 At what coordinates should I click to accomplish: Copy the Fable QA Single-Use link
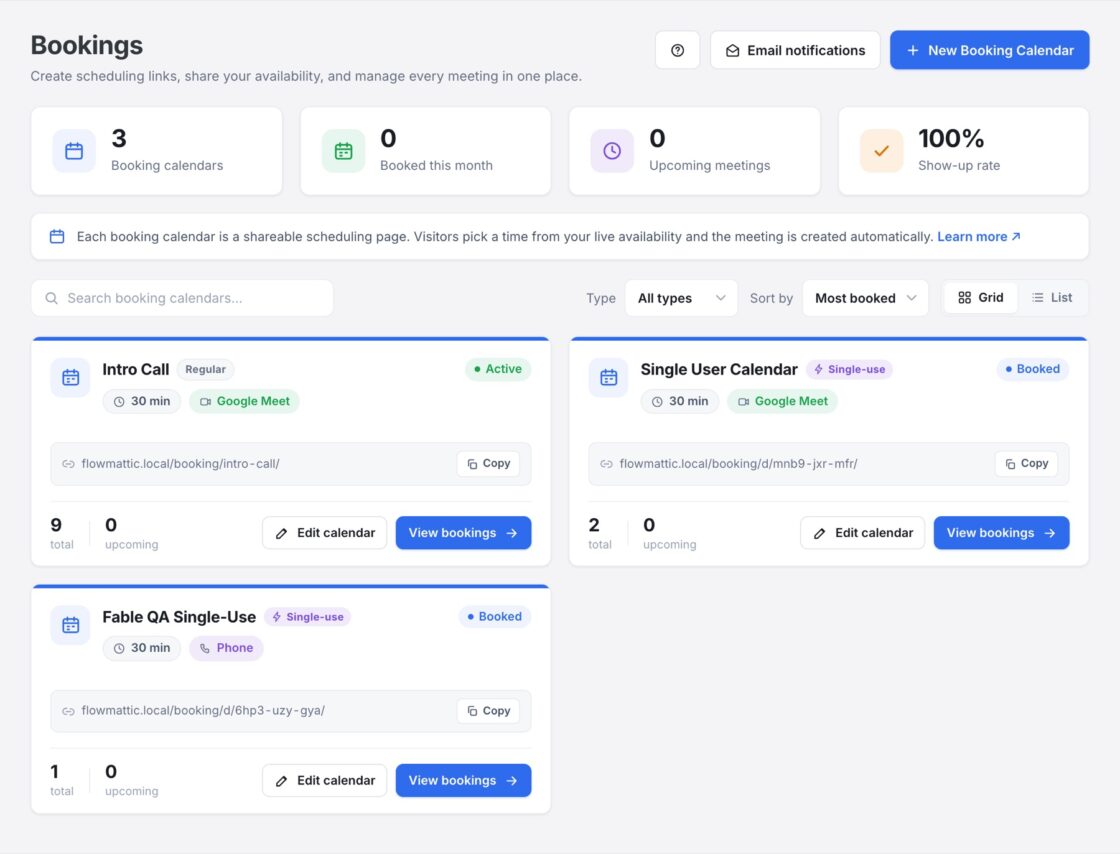pos(489,710)
